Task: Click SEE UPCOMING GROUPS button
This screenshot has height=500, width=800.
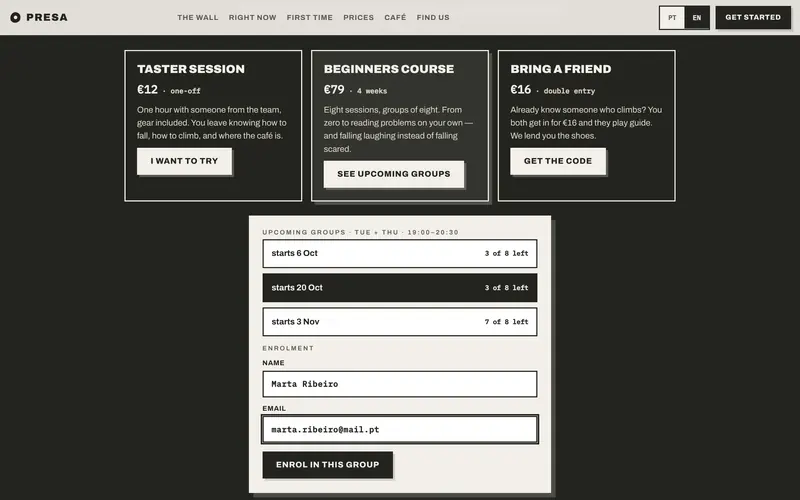Action: coord(394,174)
